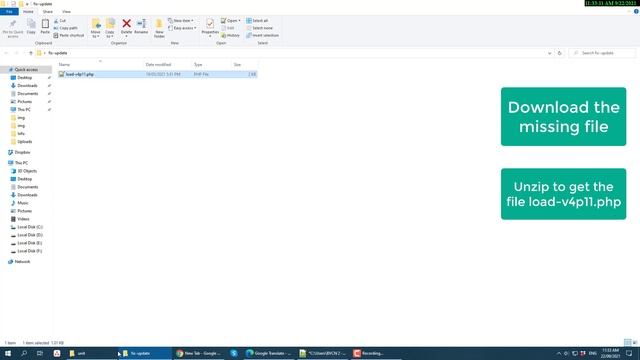Click the Cut scissors command

pos(60,20)
